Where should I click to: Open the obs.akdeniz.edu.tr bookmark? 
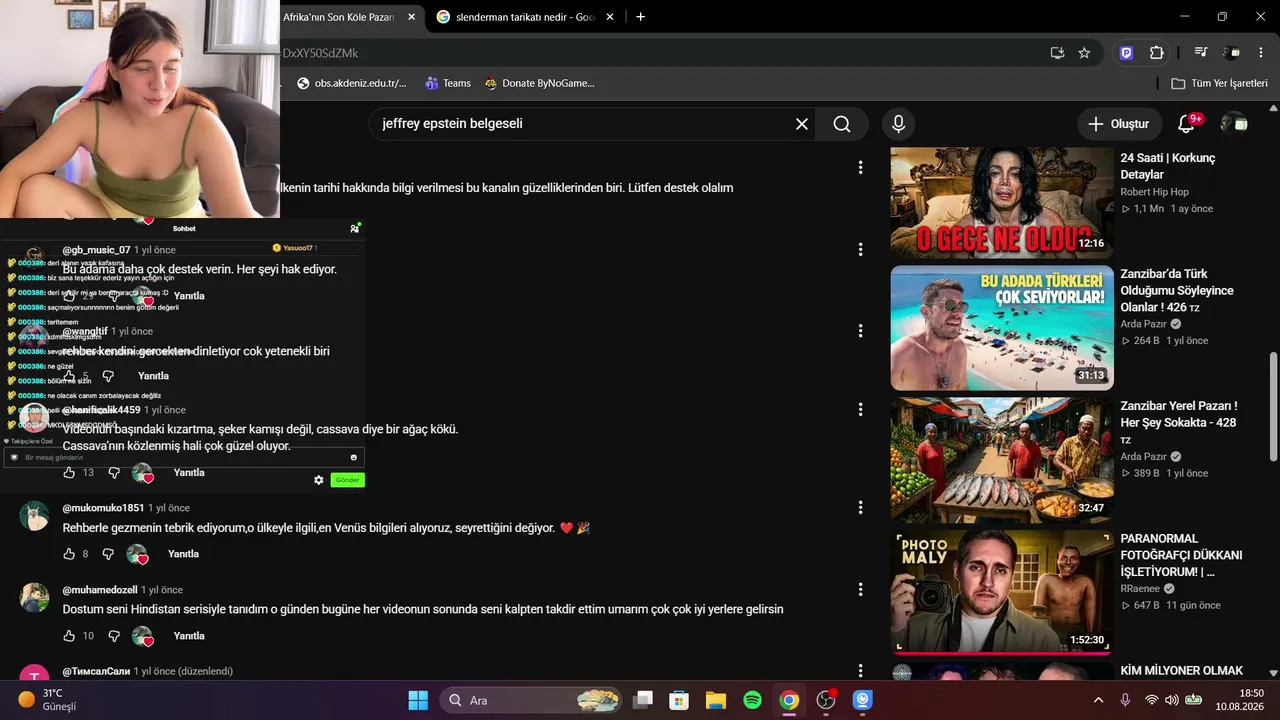coord(352,83)
